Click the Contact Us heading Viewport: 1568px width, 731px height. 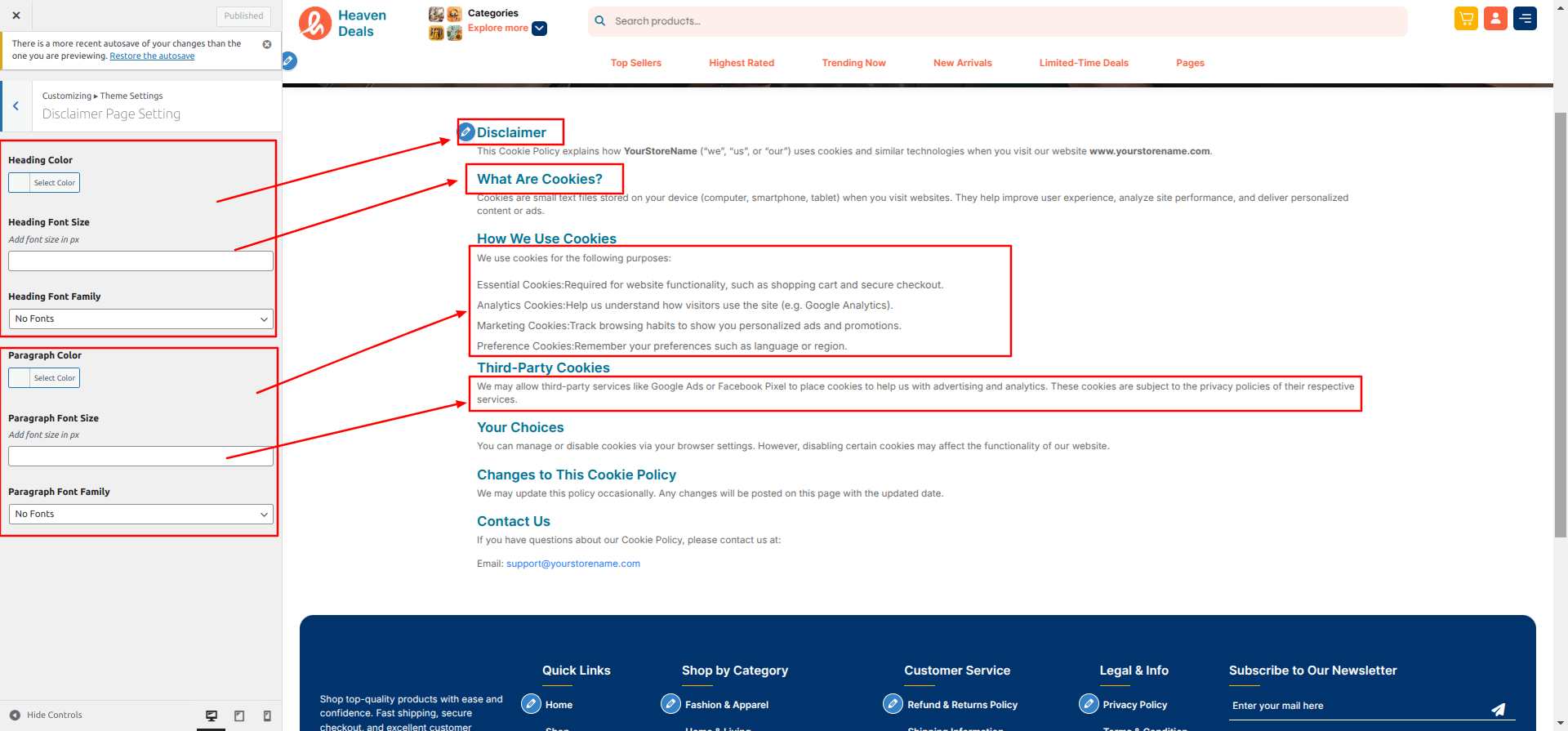click(x=514, y=521)
